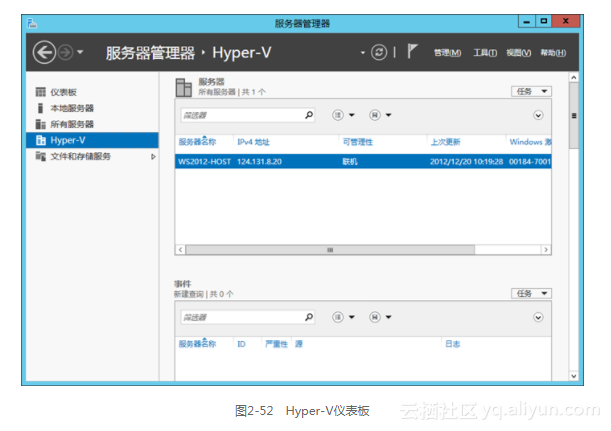Open list options icon in 服务器 filter bar
Screen dimensions: 611x431
(x=337, y=115)
